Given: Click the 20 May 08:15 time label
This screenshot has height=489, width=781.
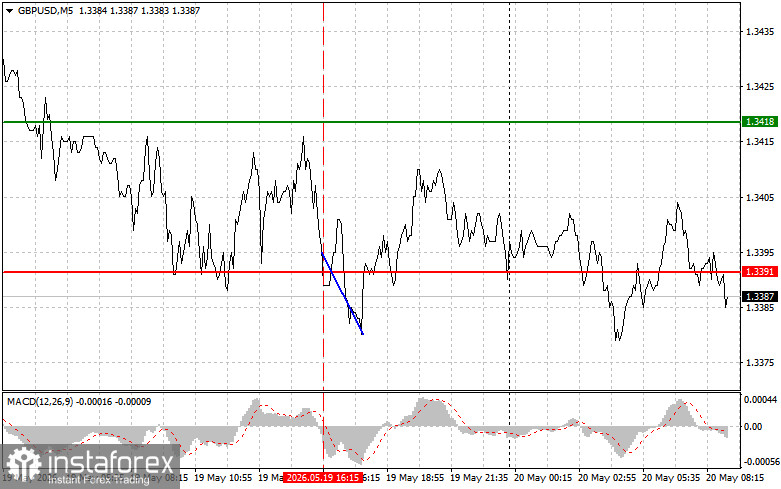Looking at the screenshot, I should point(735,478).
